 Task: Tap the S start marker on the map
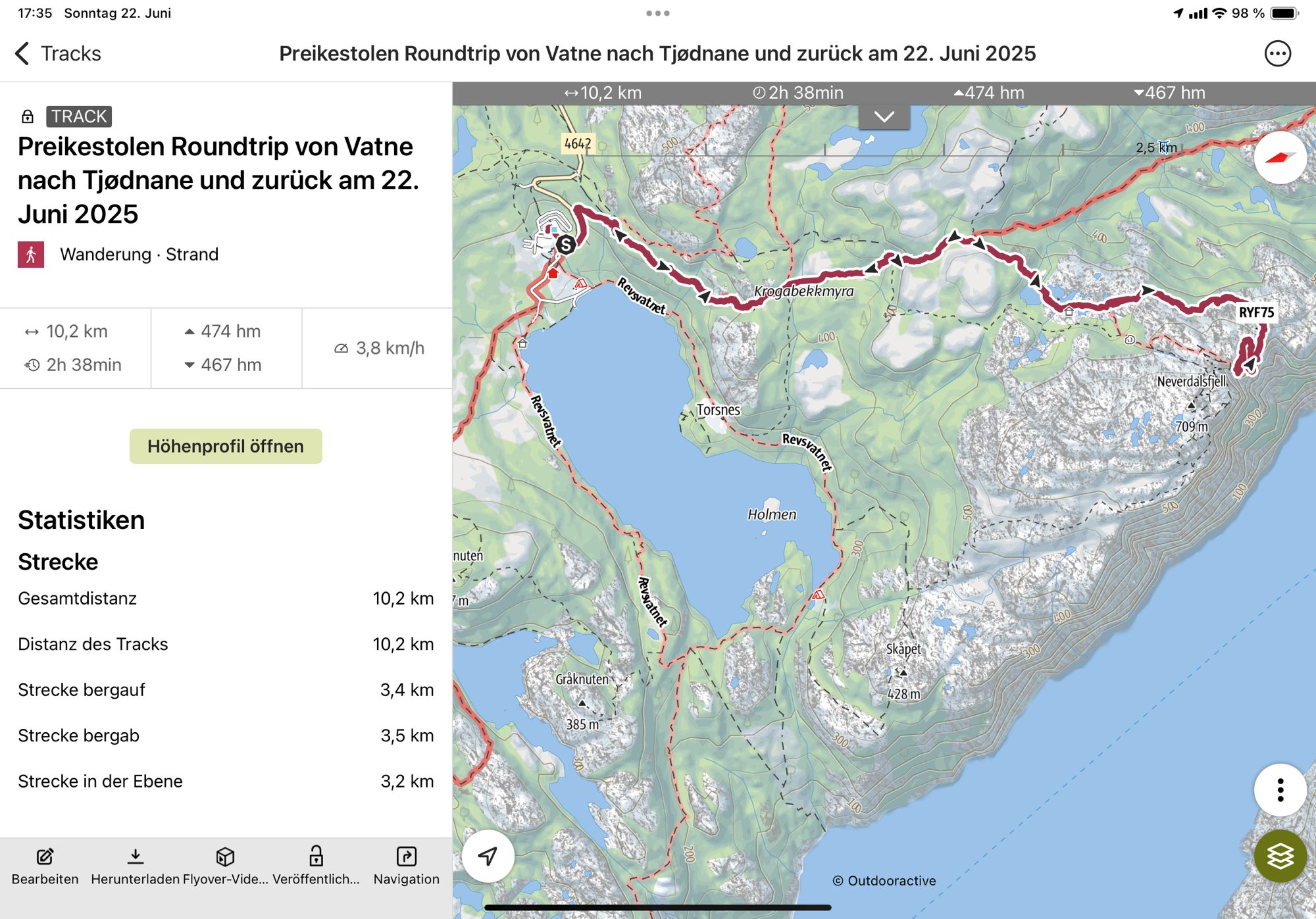click(x=565, y=245)
